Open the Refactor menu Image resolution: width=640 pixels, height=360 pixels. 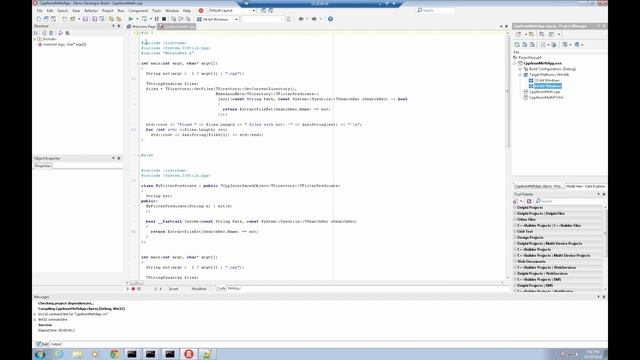[91, 11]
